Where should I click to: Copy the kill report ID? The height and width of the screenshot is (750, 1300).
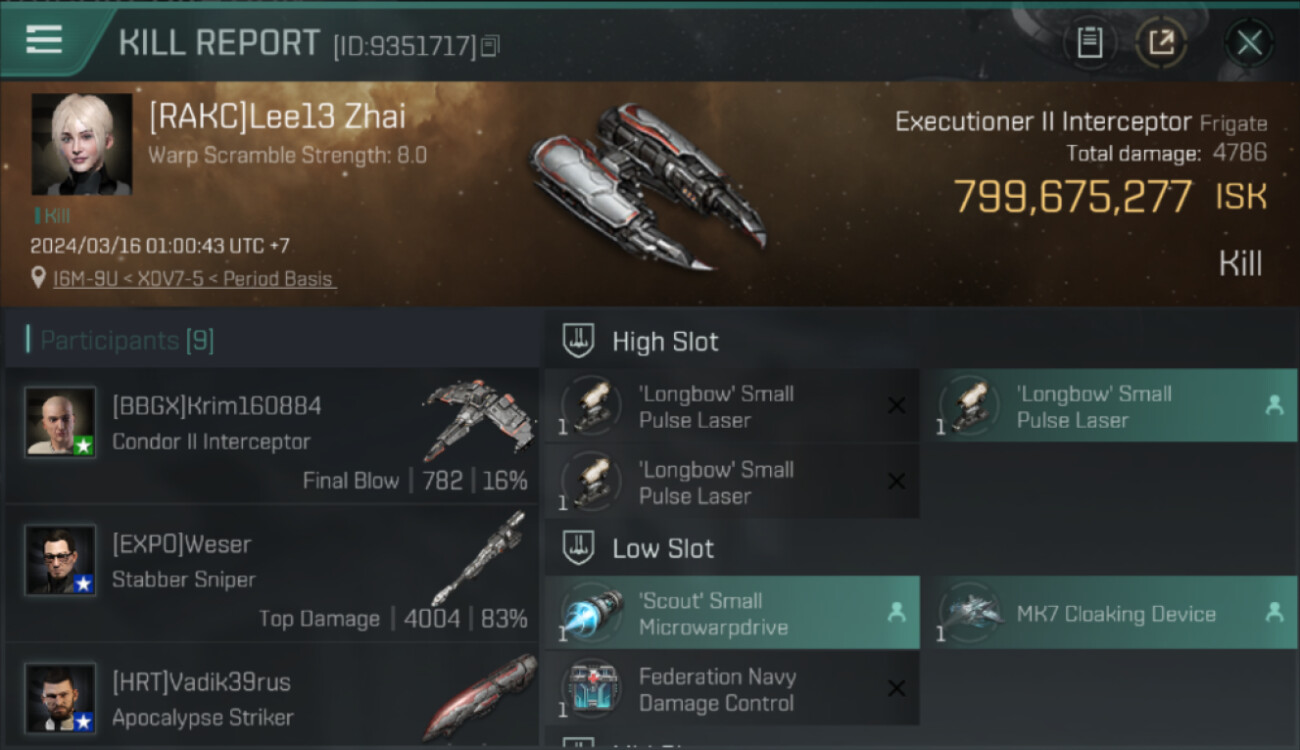pos(490,46)
